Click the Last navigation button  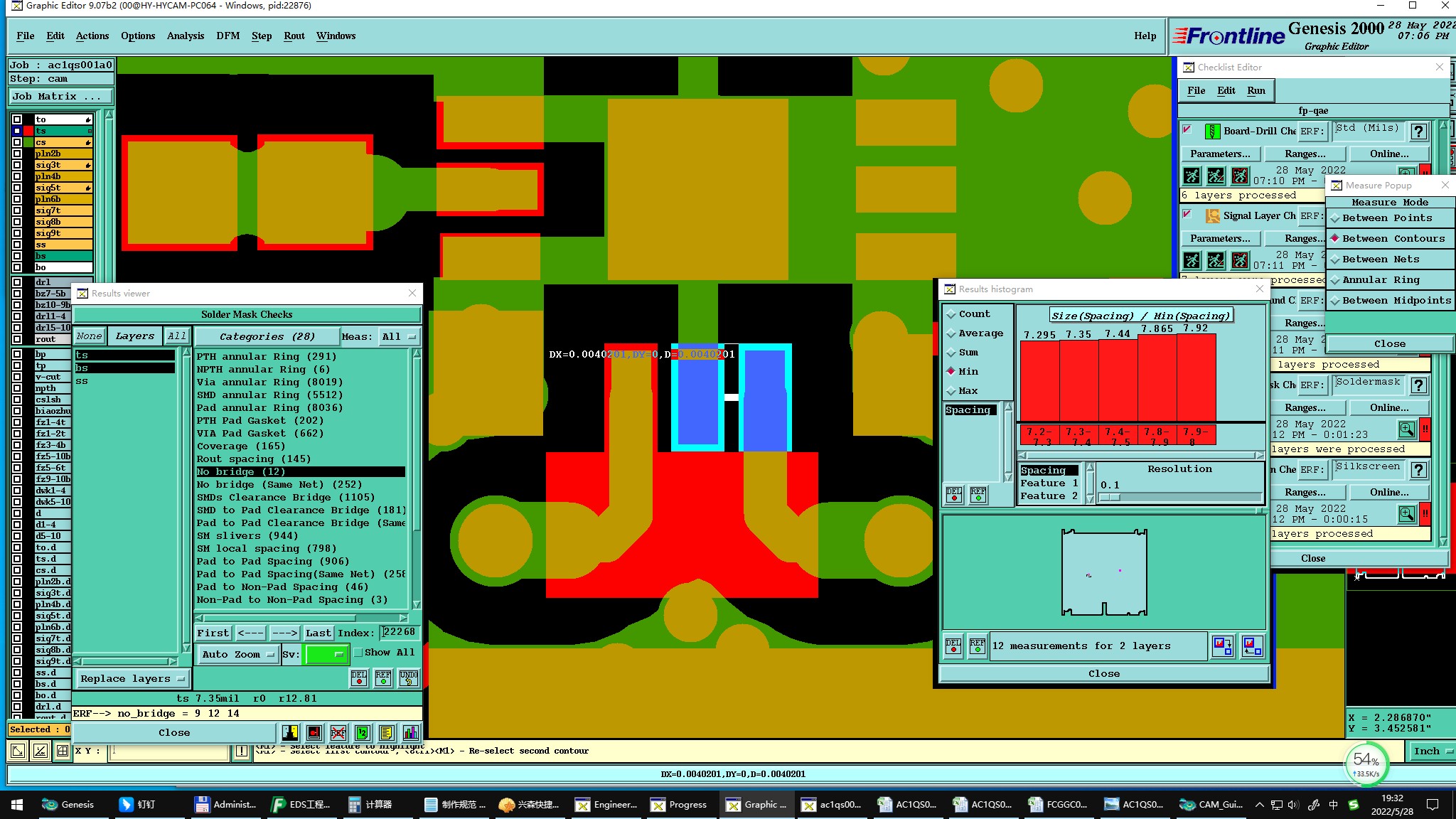point(318,633)
